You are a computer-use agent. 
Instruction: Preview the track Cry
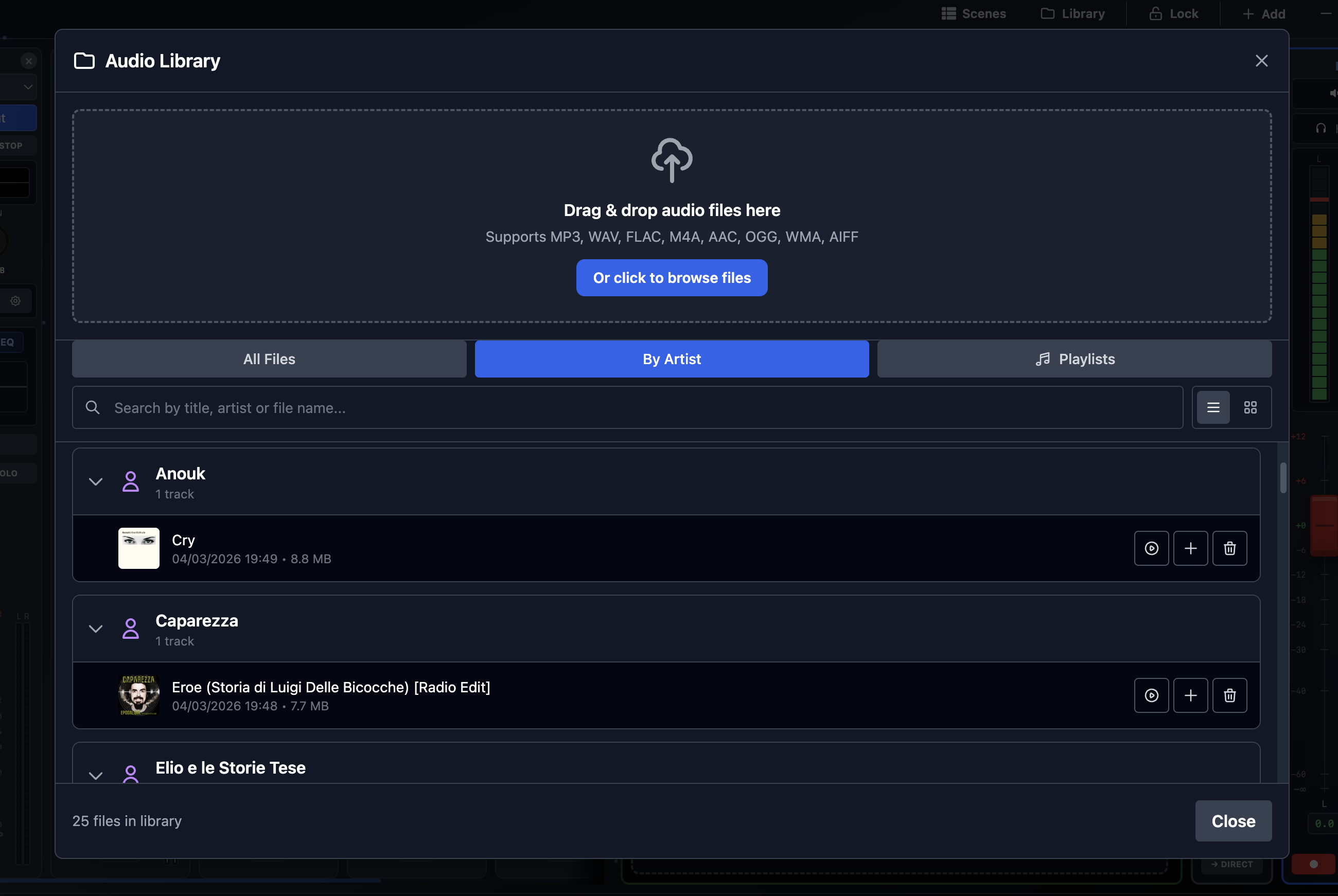click(1151, 548)
